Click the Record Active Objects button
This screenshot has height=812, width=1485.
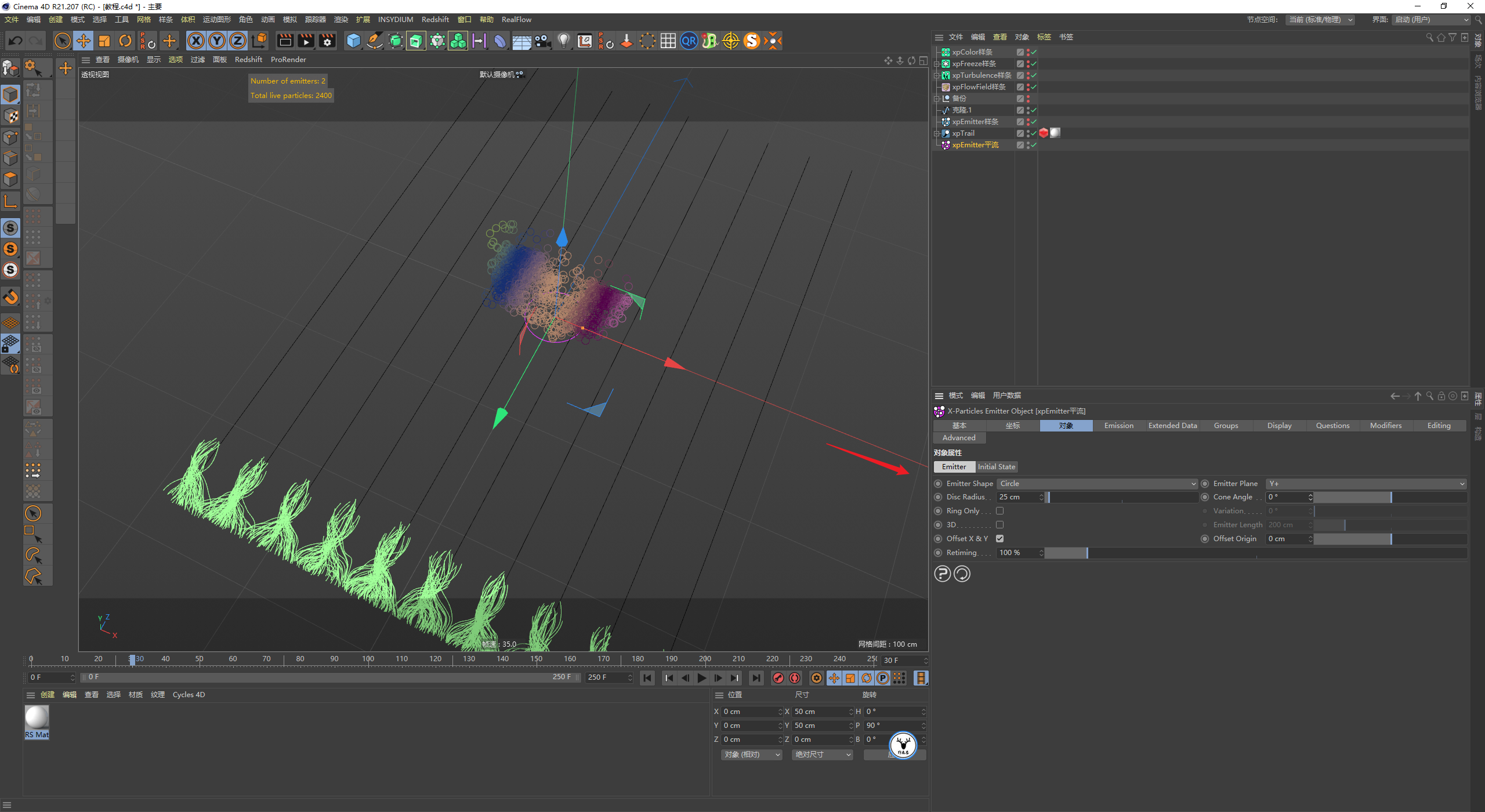778,678
